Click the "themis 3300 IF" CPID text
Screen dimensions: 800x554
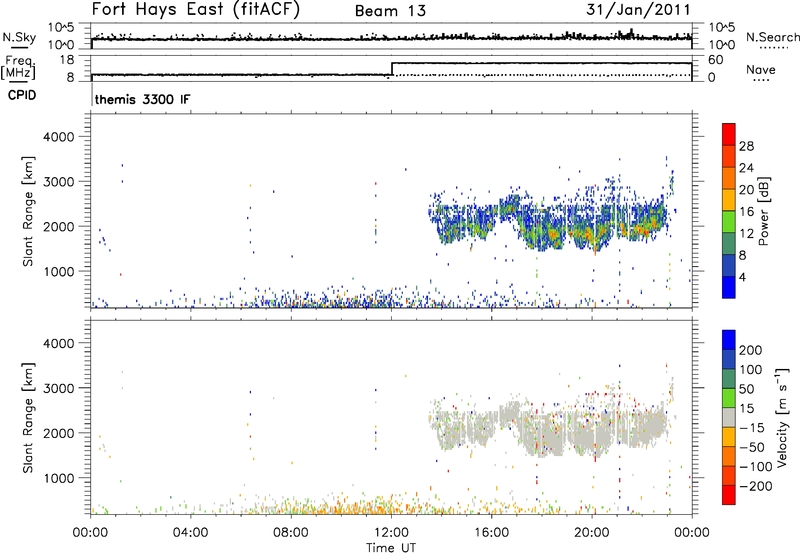click(142, 99)
